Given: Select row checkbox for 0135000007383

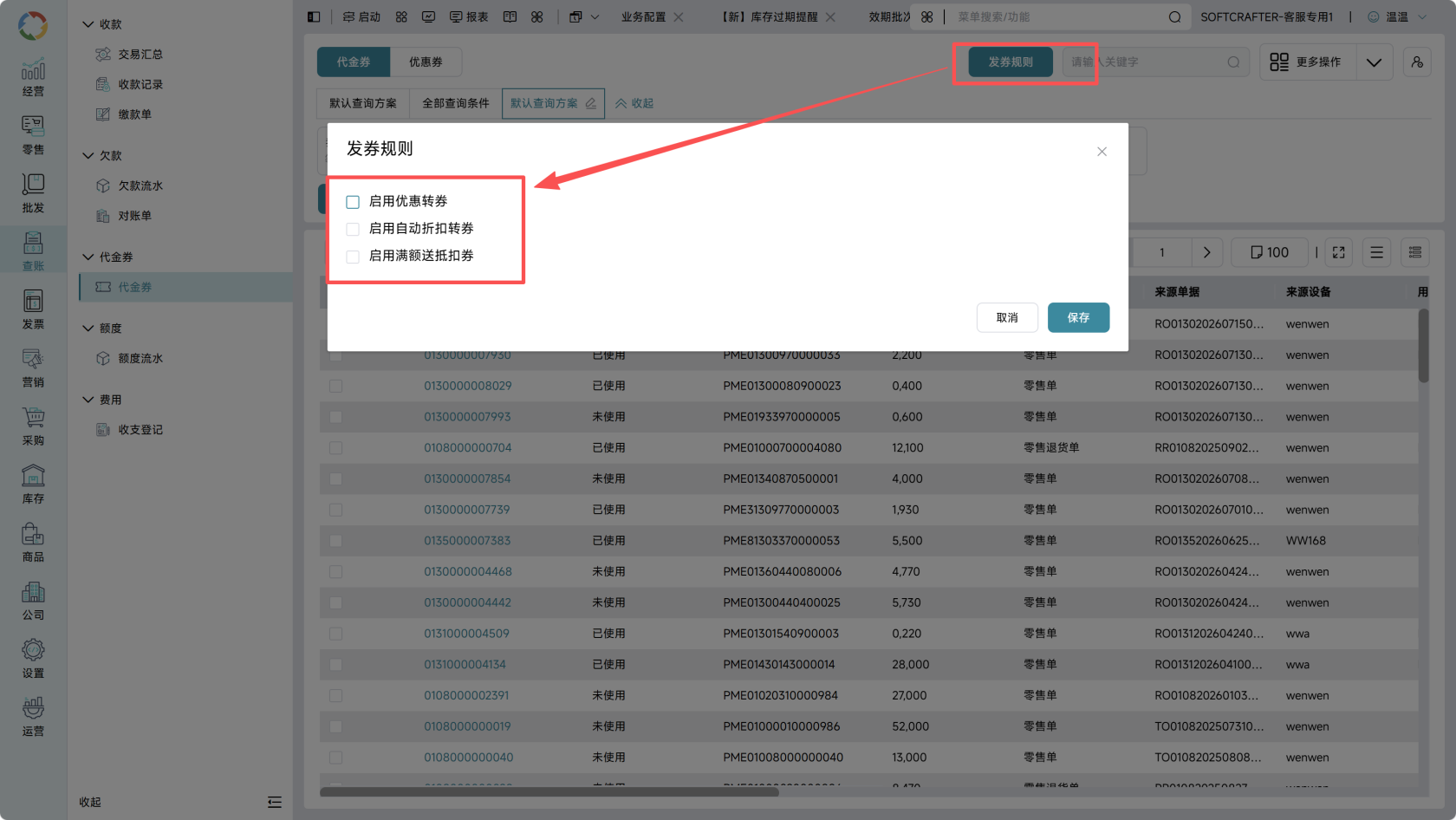Looking at the screenshot, I should [x=335, y=541].
